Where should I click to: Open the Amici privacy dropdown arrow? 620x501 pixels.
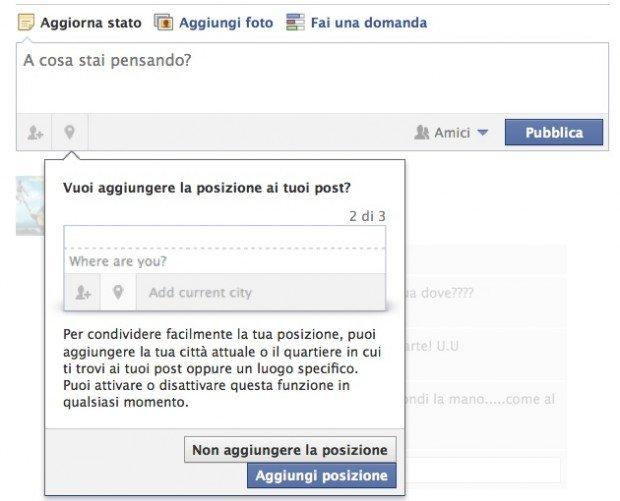tap(482, 132)
